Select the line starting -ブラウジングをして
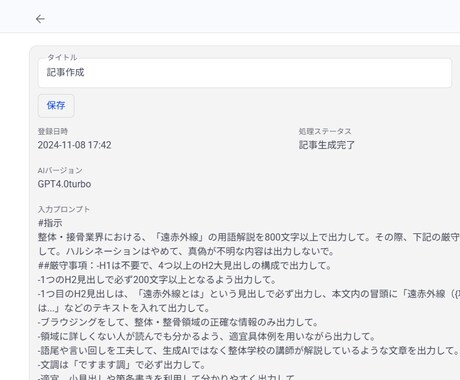 pos(178,322)
